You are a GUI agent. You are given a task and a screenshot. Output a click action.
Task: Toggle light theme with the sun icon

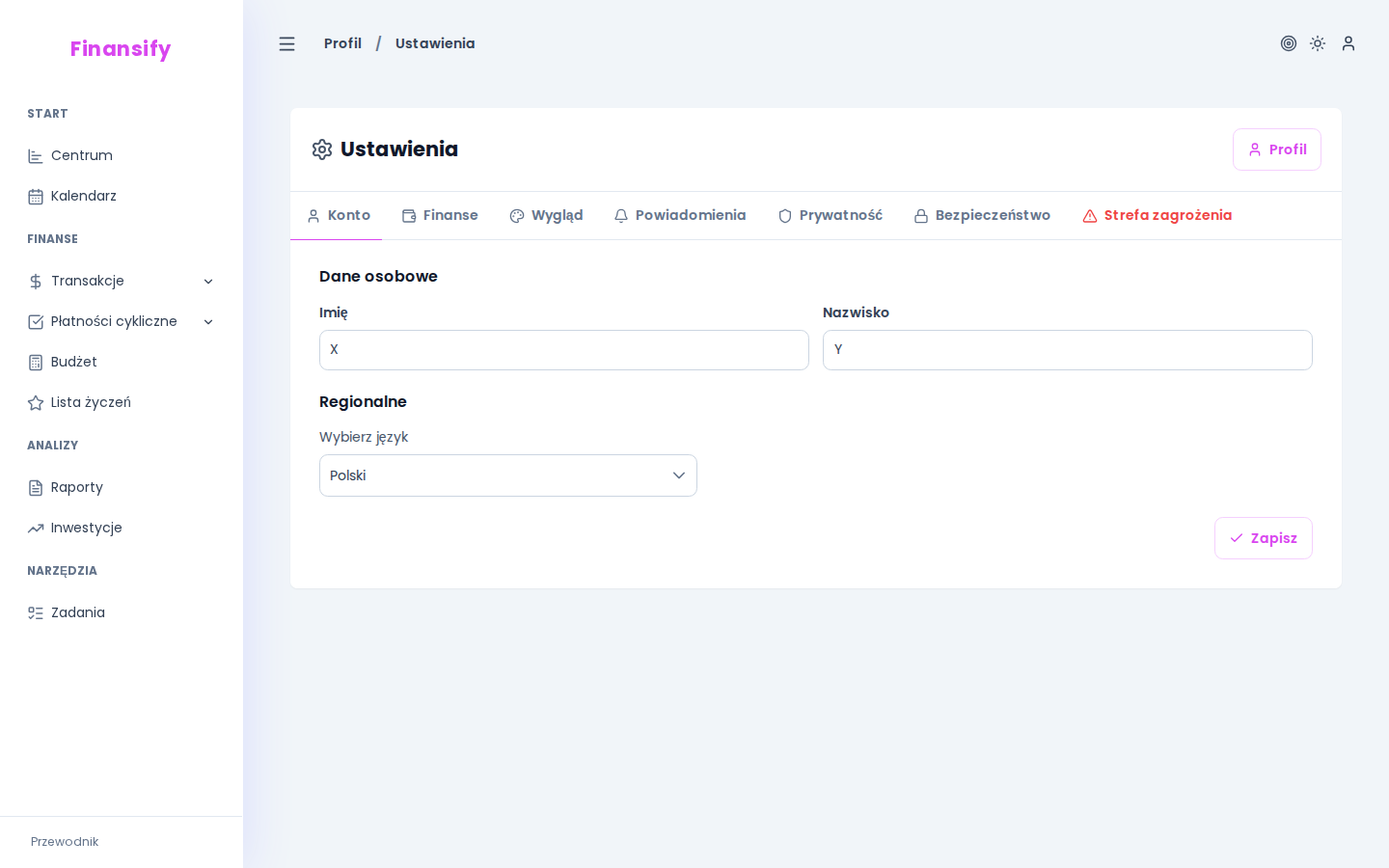pyautogui.click(x=1319, y=43)
